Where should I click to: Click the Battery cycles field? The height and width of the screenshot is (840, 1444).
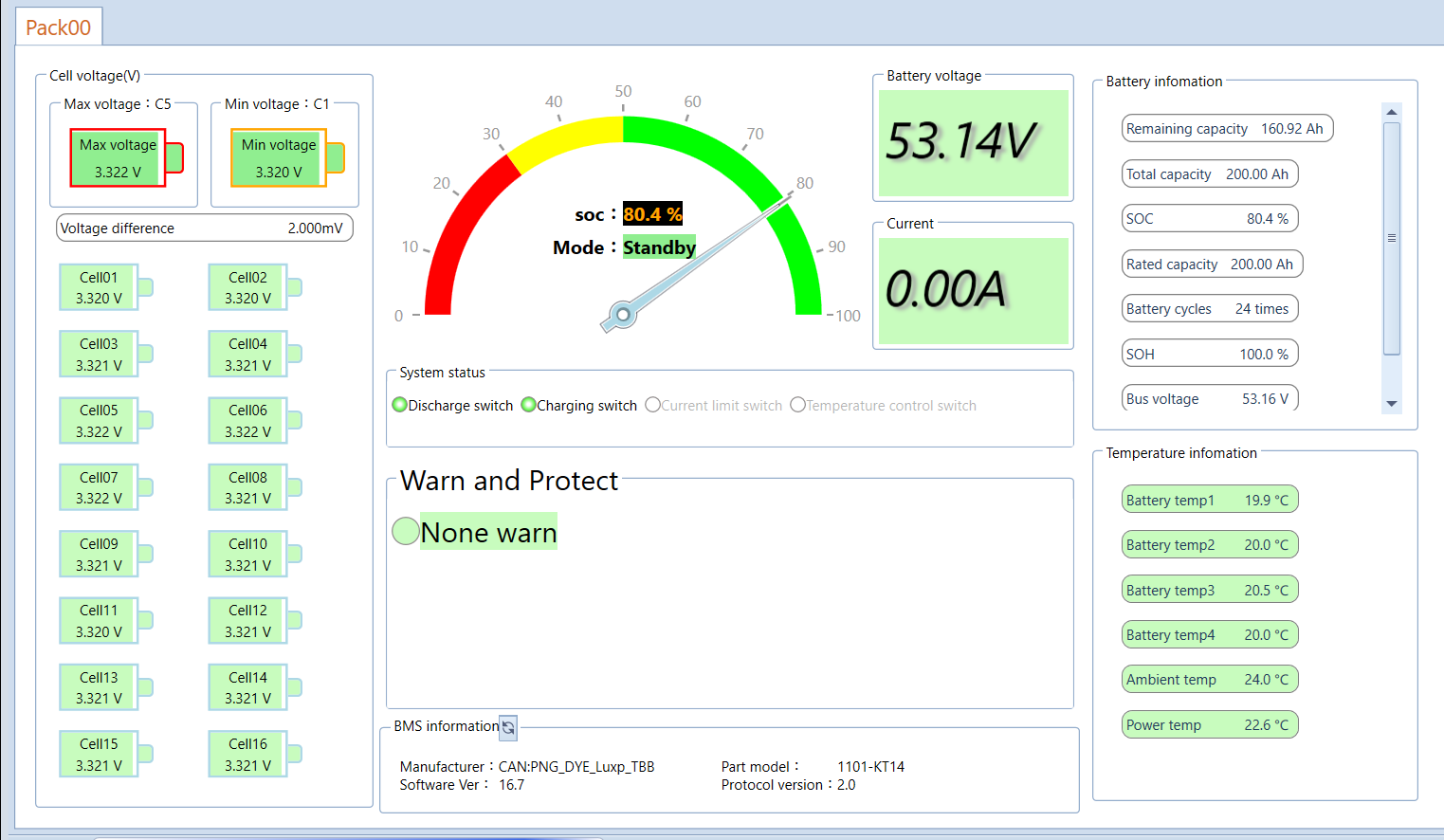1210,308
